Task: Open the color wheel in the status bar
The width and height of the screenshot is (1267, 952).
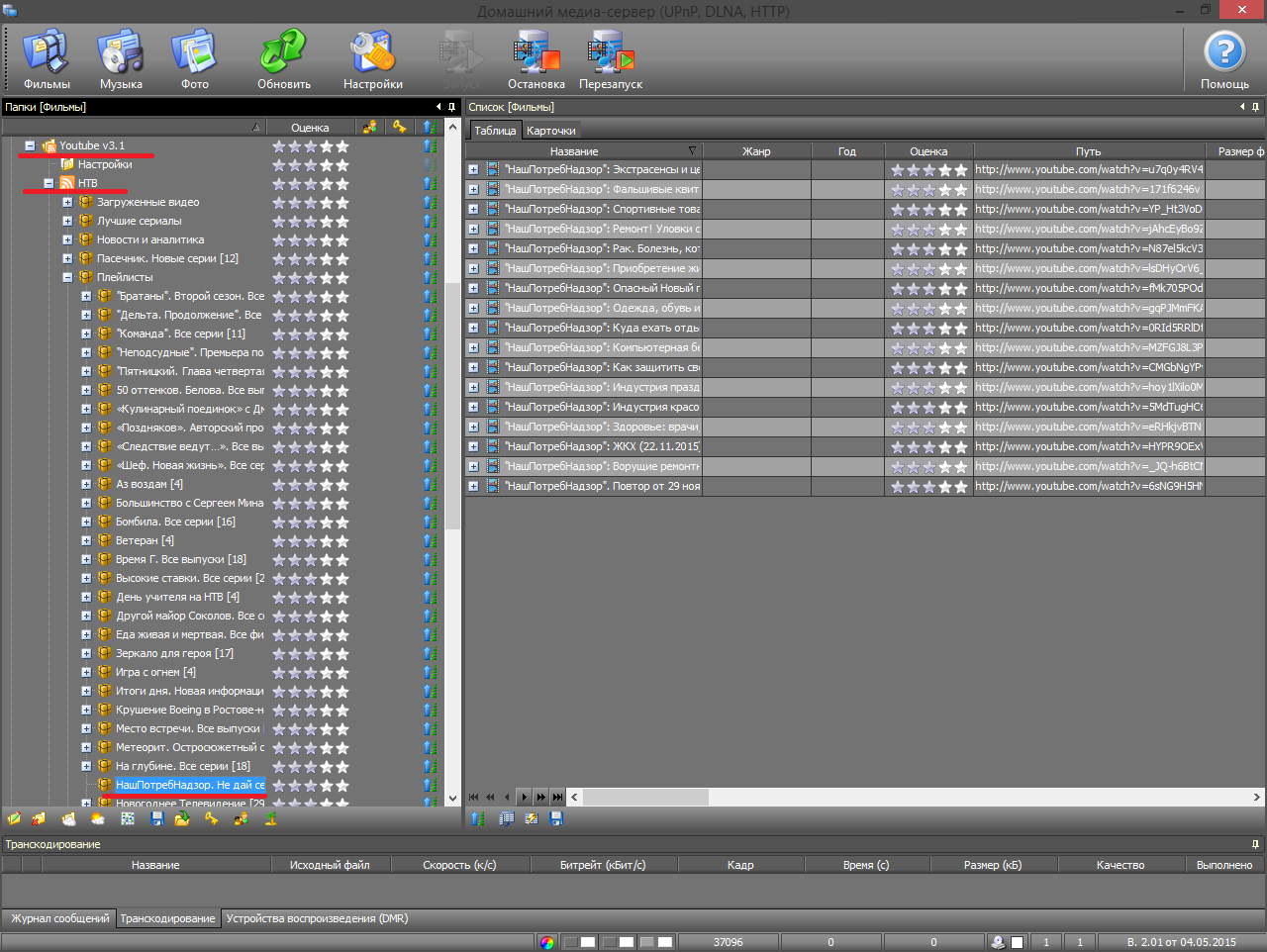Action: click(547, 942)
